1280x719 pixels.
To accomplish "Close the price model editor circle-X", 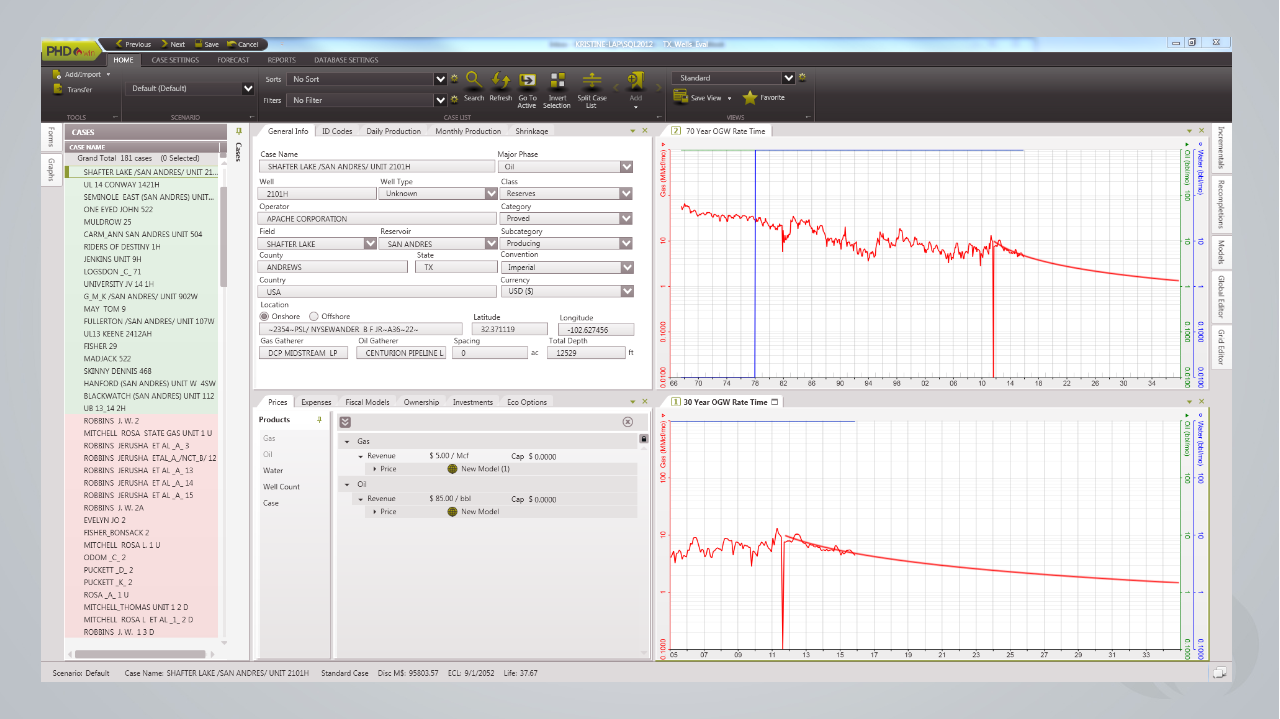I will pyautogui.click(x=628, y=422).
